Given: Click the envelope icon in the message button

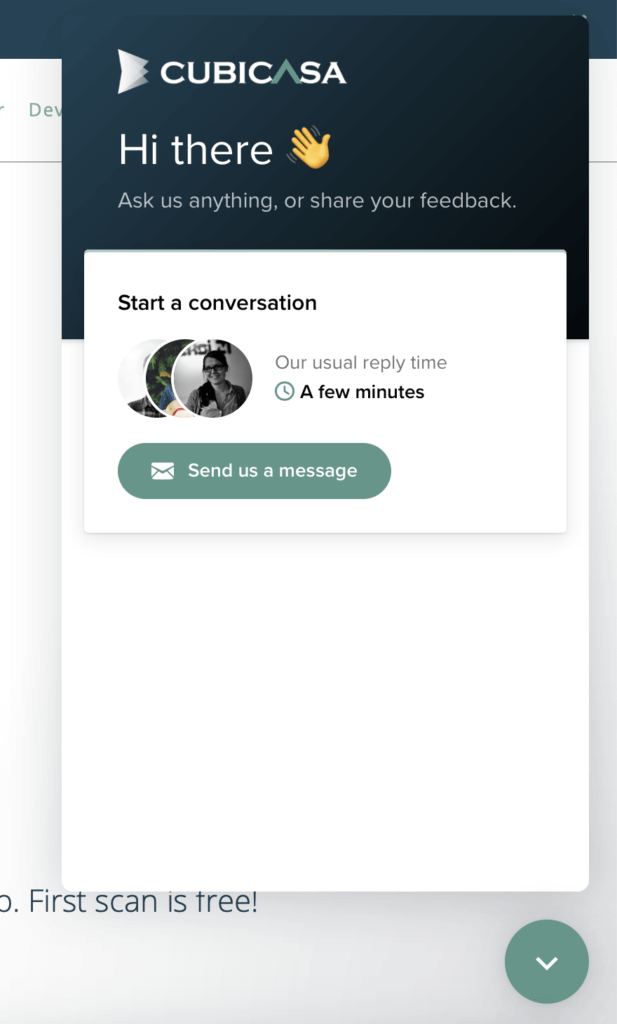Looking at the screenshot, I should click(163, 471).
